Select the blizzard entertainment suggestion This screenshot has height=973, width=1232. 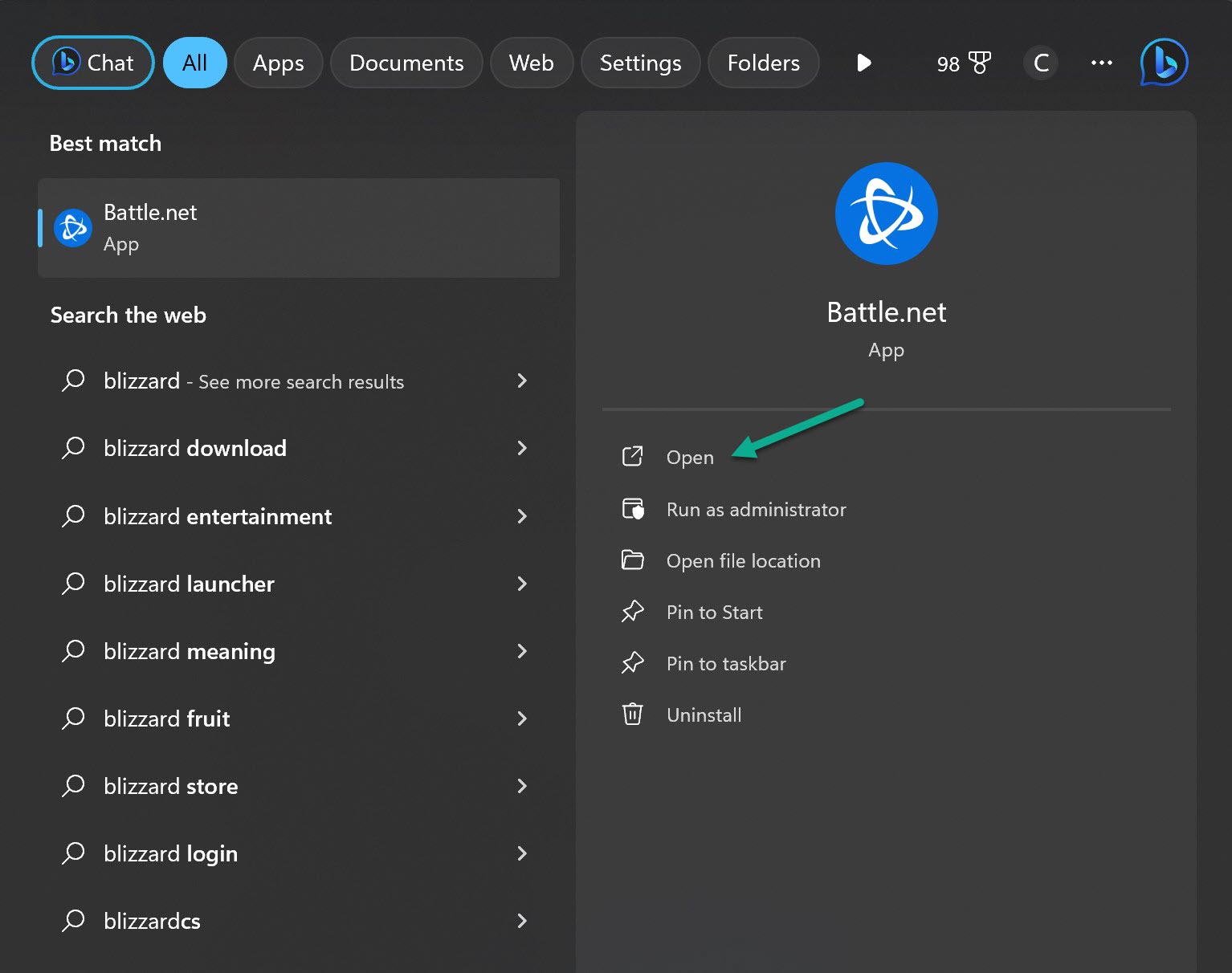(299, 516)
